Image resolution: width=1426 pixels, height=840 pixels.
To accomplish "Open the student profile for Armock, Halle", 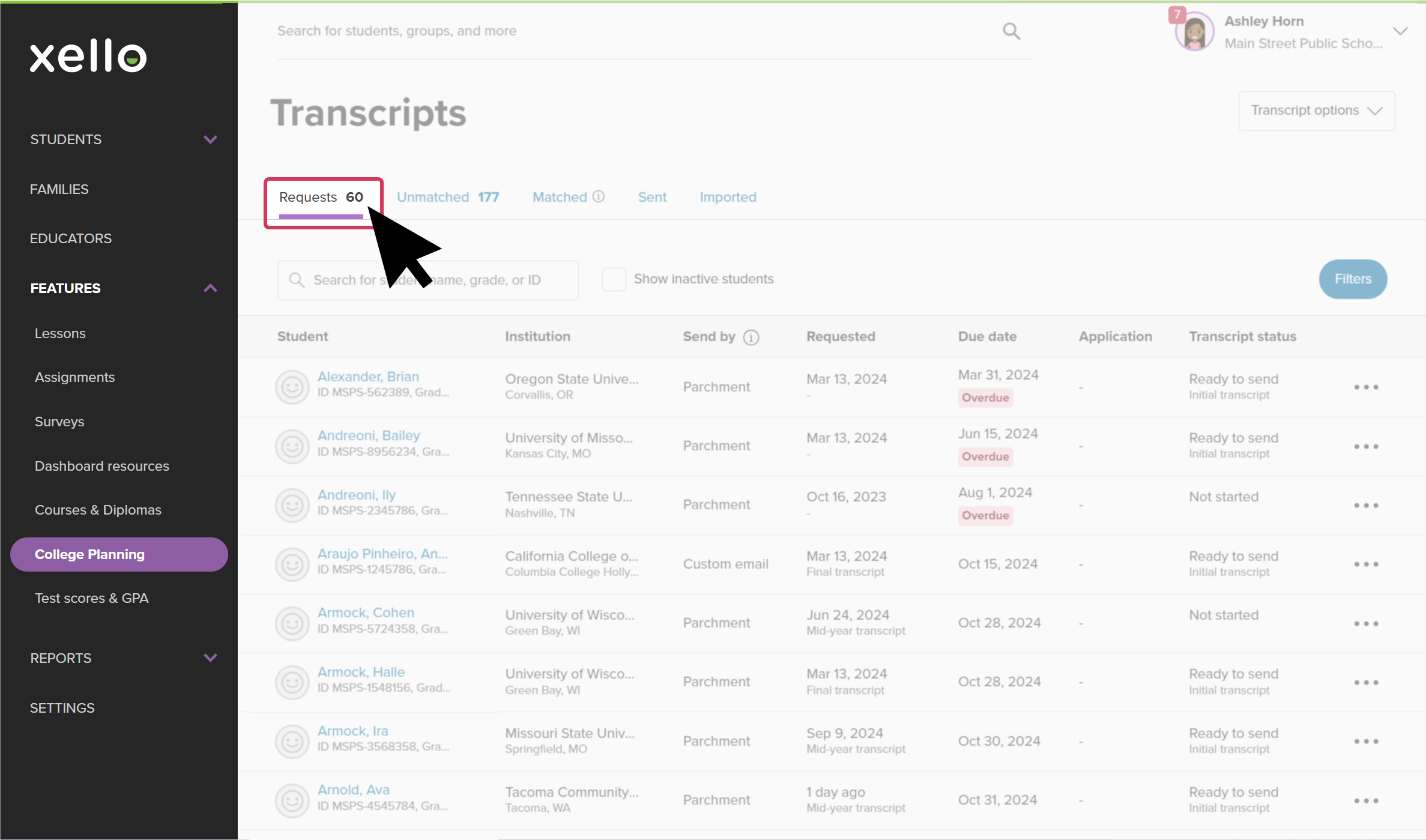I will click(361, 671).
